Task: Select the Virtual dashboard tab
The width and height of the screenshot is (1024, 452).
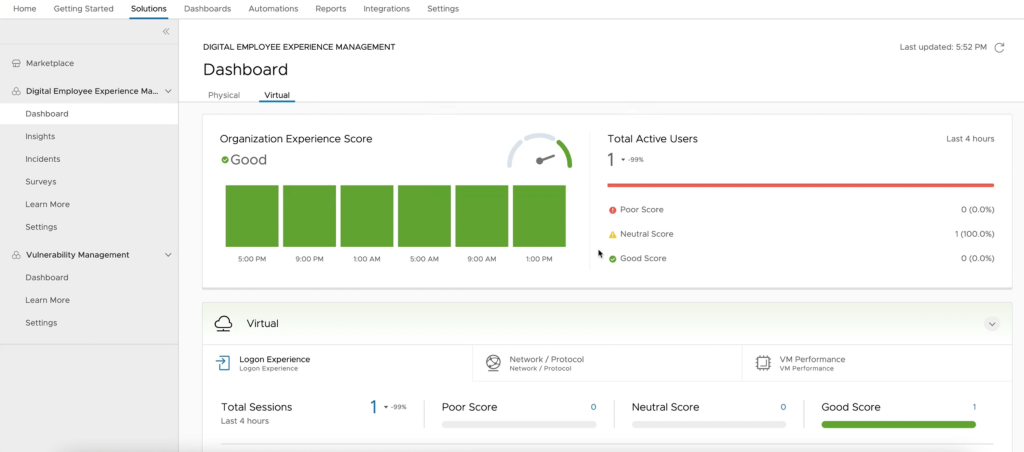Action: point(277,95)
